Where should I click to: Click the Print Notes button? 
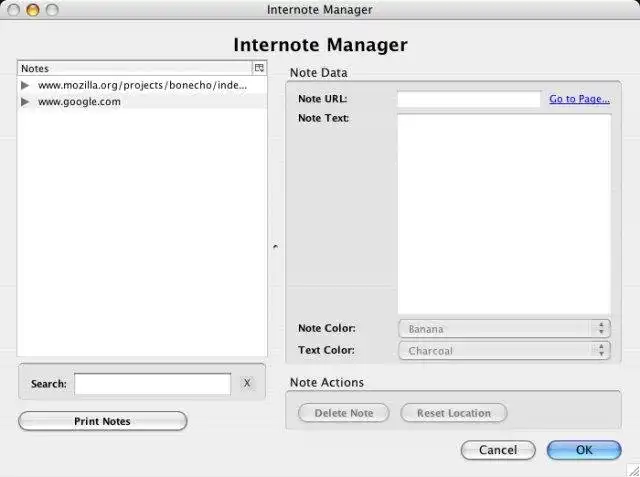coord(103,421)
